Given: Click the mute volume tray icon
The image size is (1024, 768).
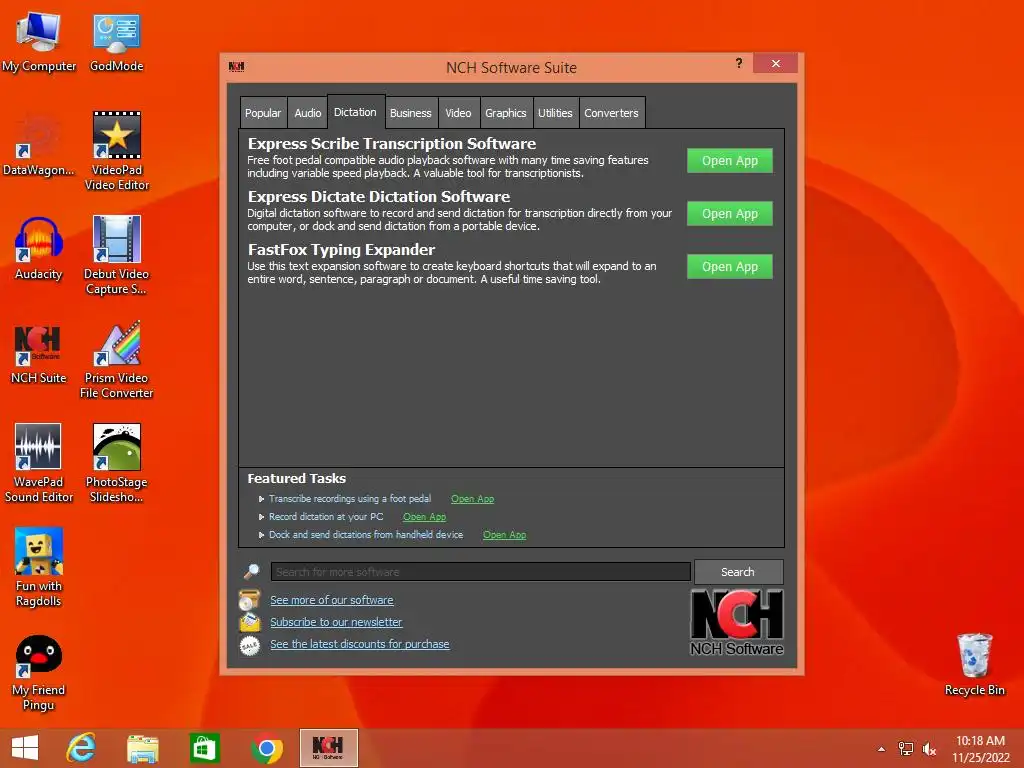Looking at the screenshot, I should [x=929, y=749].
